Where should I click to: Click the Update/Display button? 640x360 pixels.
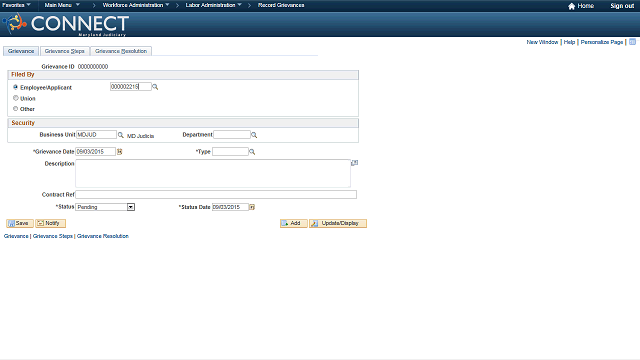pyautogui.click(x=338, y=223)
